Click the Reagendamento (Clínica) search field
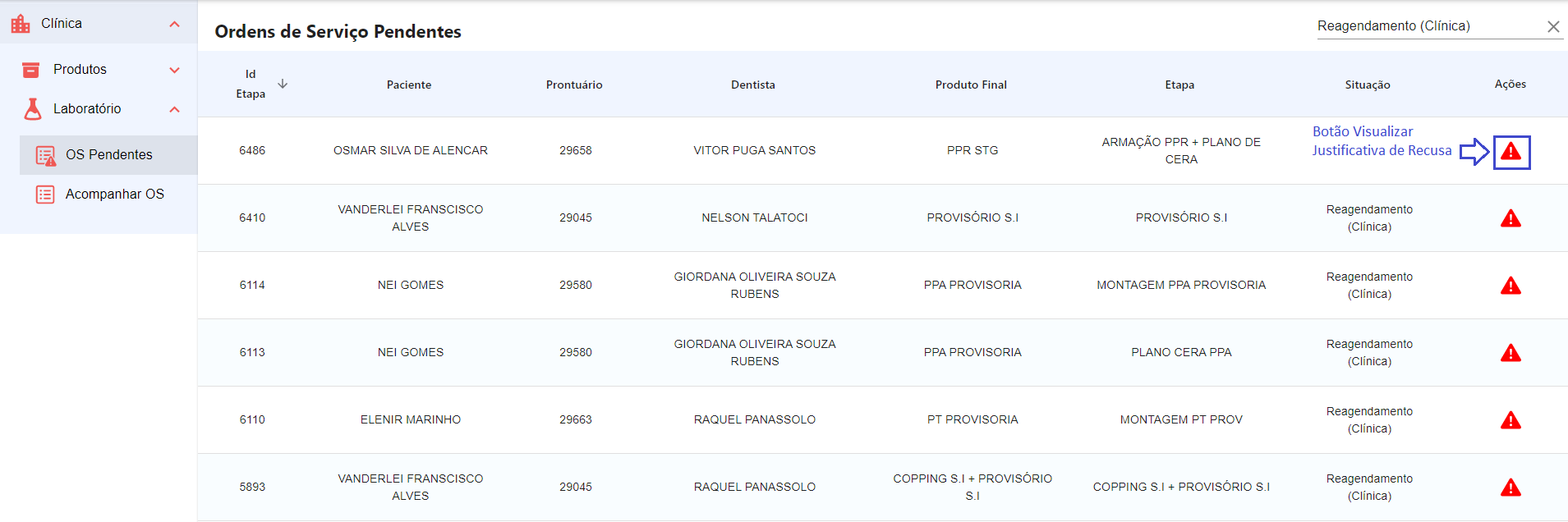Image resolution: width=1568 pixels, height=522 pixels. 1429,26
